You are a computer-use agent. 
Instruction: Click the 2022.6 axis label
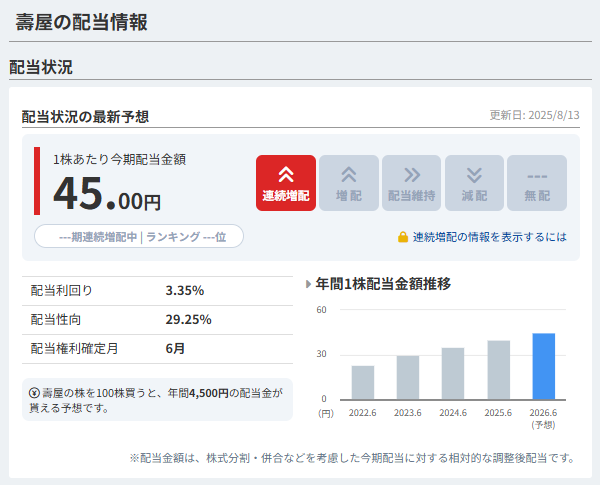(362, 413)
